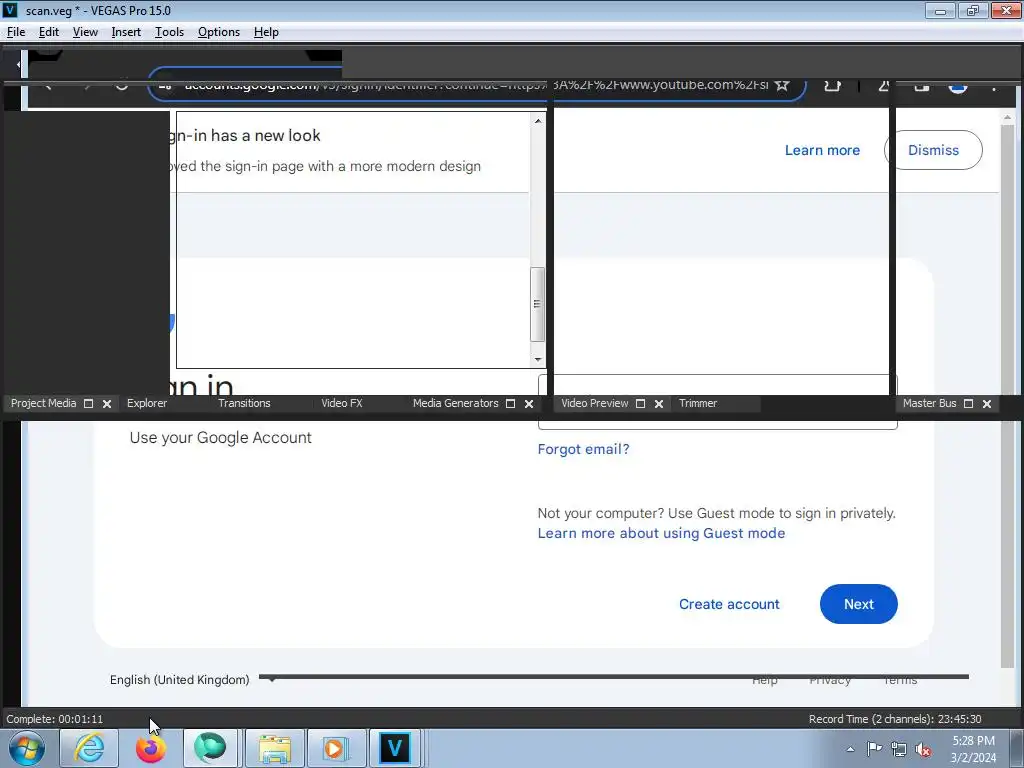Open the View menu
This screenshot has width=1024, height=768.
[85, 32]
